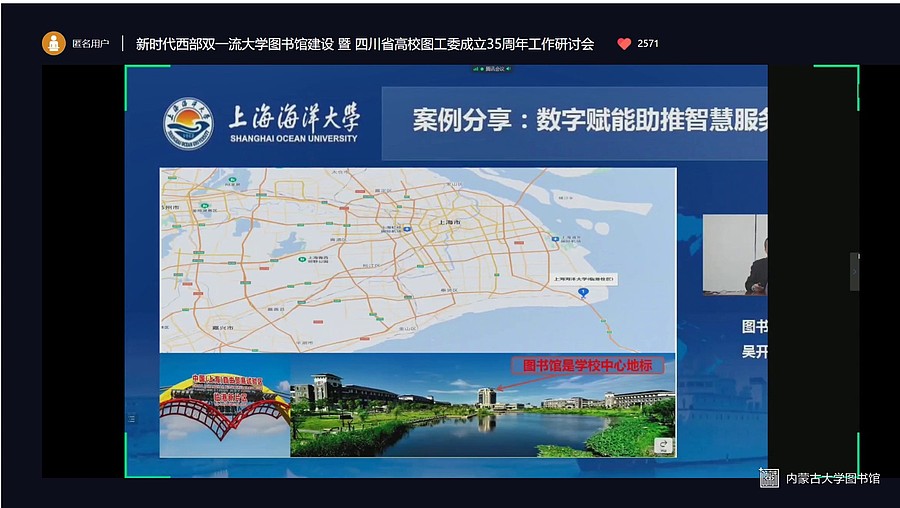Click the conference title beginning 新时代西部双一流
This screenshot has height=508, width=900.
click(x=364, y=44)
